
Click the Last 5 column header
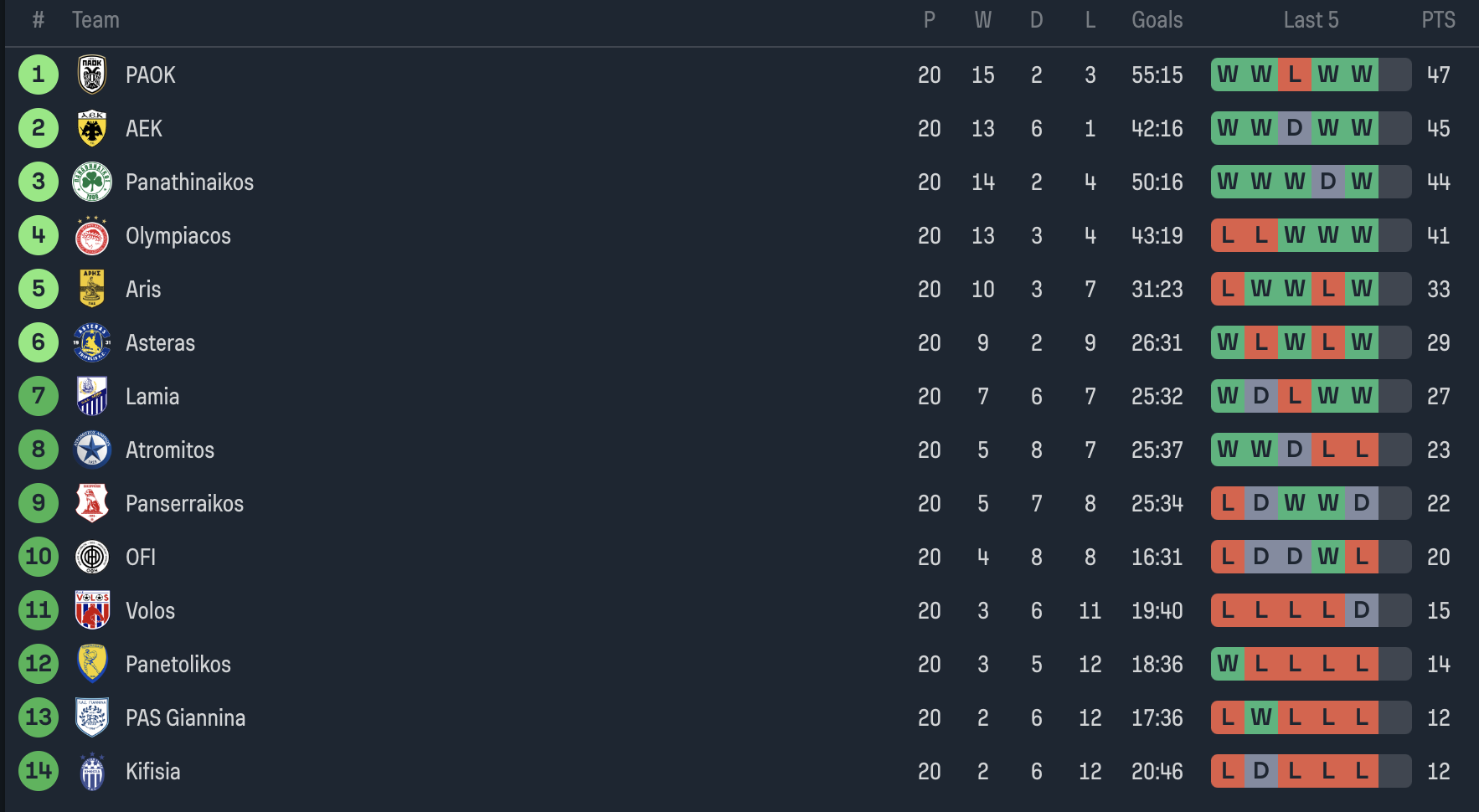(x=1311, y=20)
